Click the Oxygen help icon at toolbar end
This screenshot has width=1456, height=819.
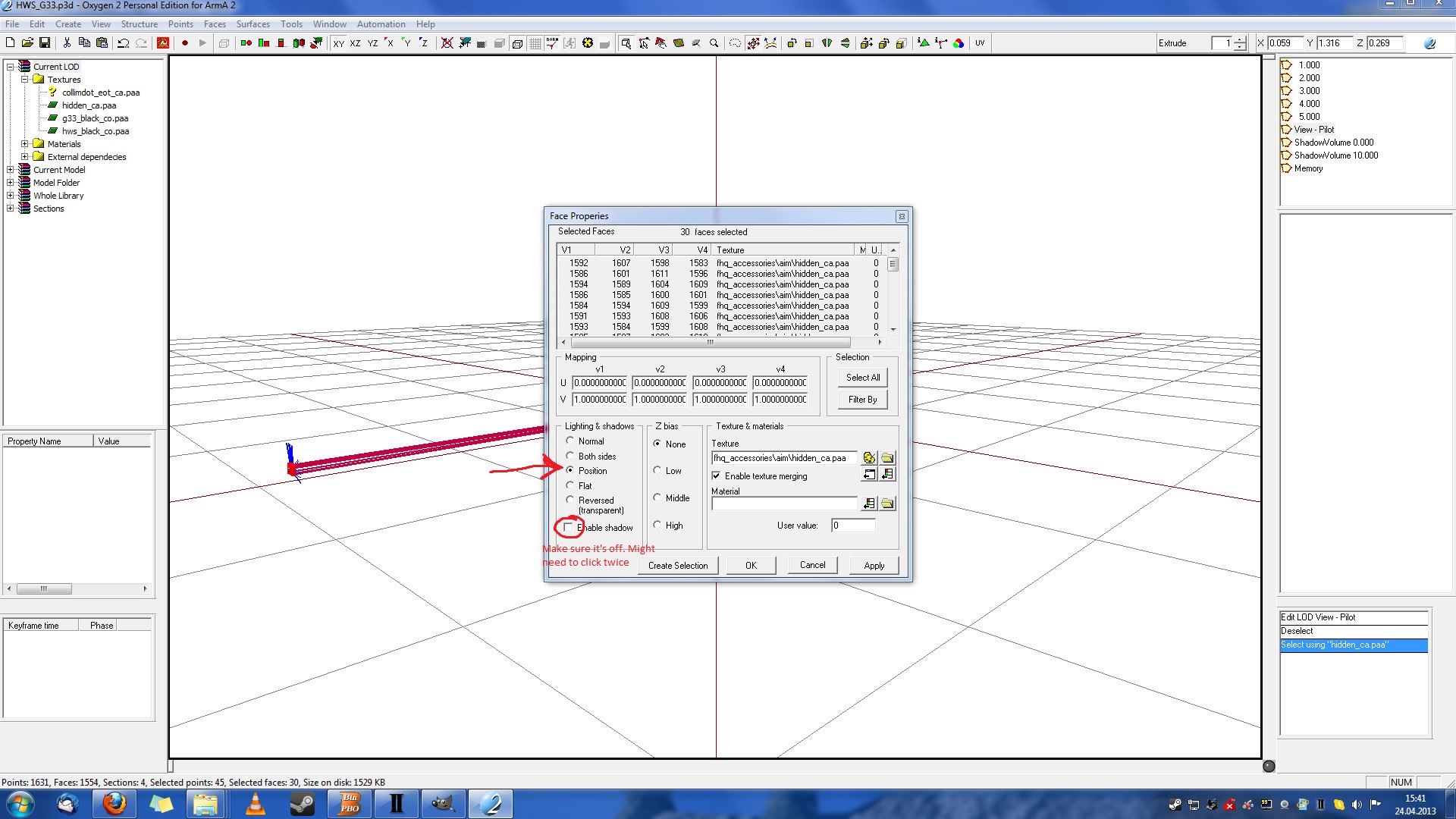point(1429,43)
